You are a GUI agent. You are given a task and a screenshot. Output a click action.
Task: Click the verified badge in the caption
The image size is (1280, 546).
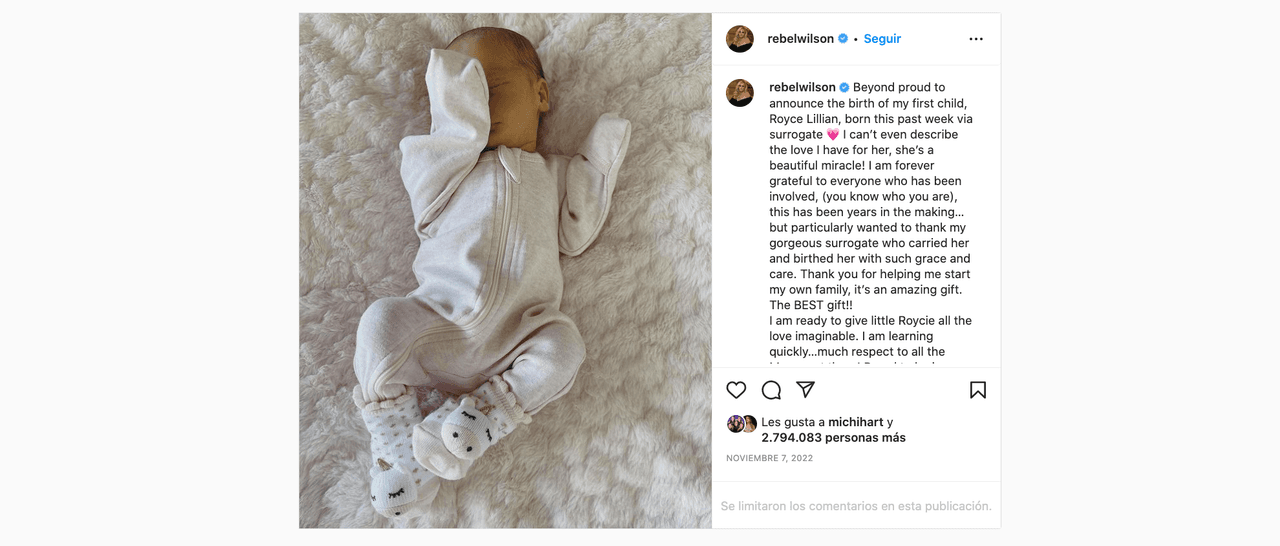pos(844,87)
